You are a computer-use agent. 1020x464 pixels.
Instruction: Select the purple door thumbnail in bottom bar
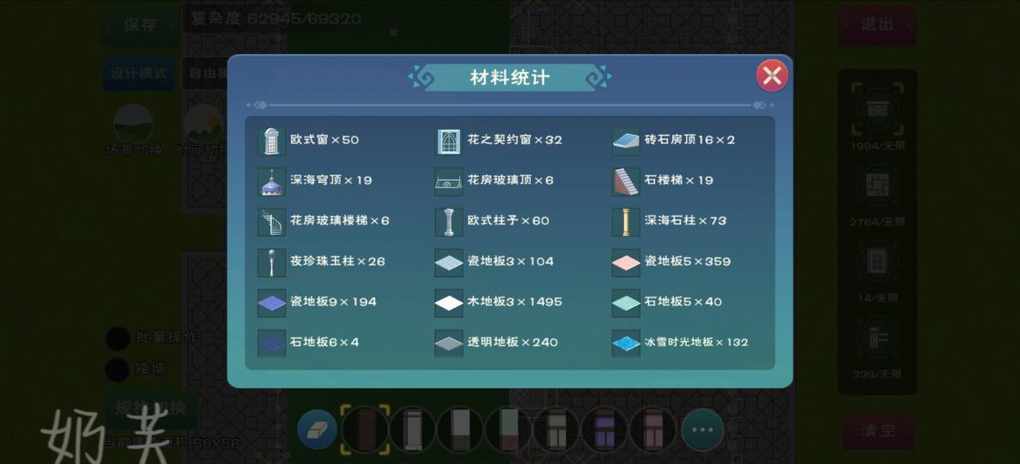pos(605,430)
